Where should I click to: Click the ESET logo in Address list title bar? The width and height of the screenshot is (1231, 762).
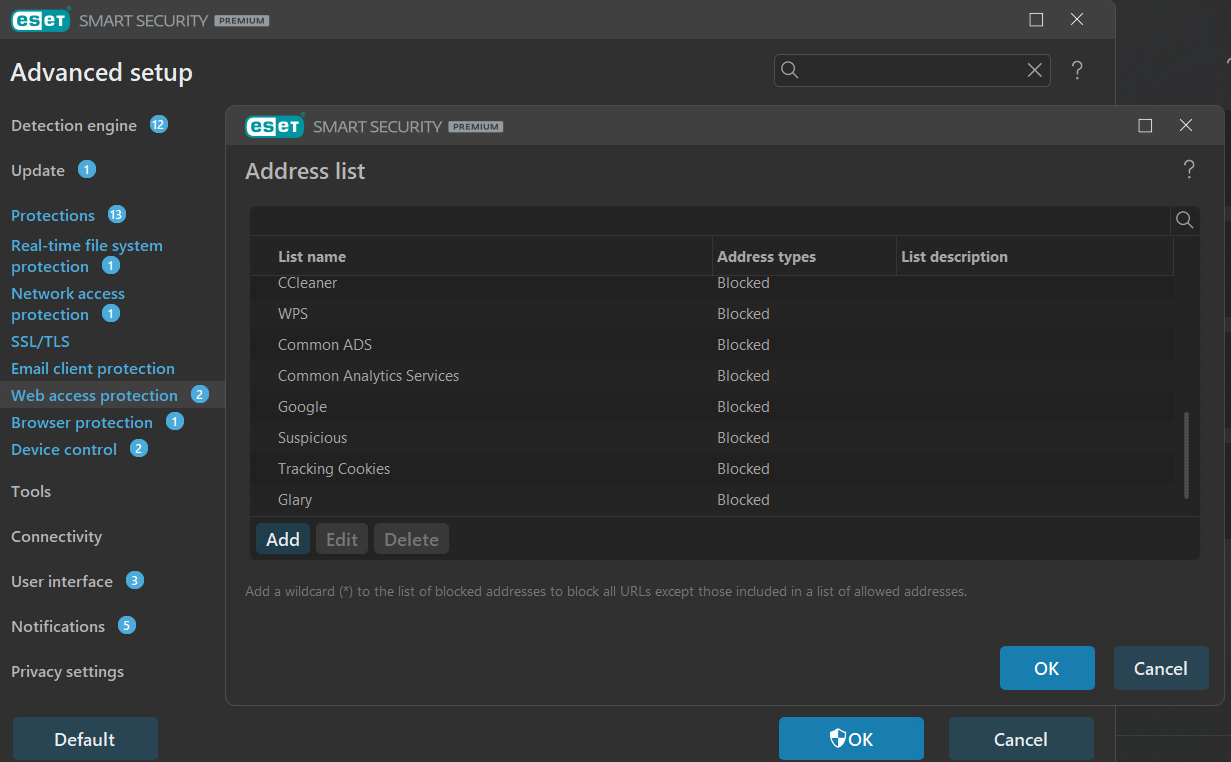click(275, 126)
